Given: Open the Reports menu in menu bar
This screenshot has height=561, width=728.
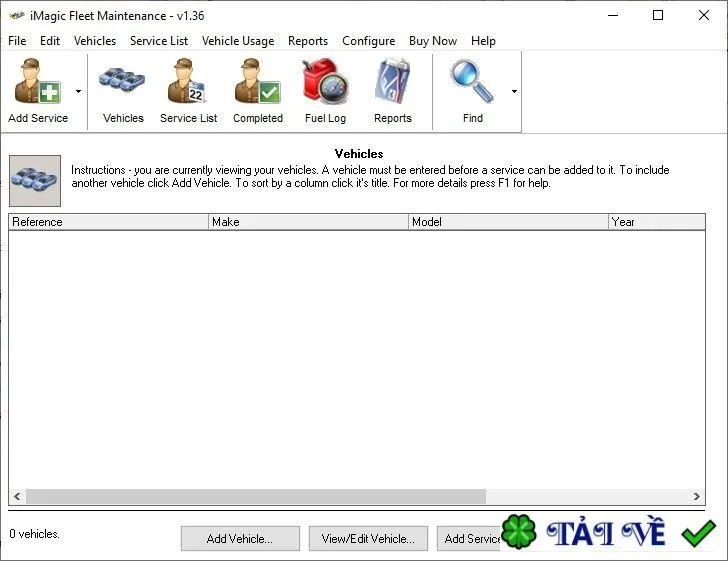Looking at the screenshot, I should [308, 41].
